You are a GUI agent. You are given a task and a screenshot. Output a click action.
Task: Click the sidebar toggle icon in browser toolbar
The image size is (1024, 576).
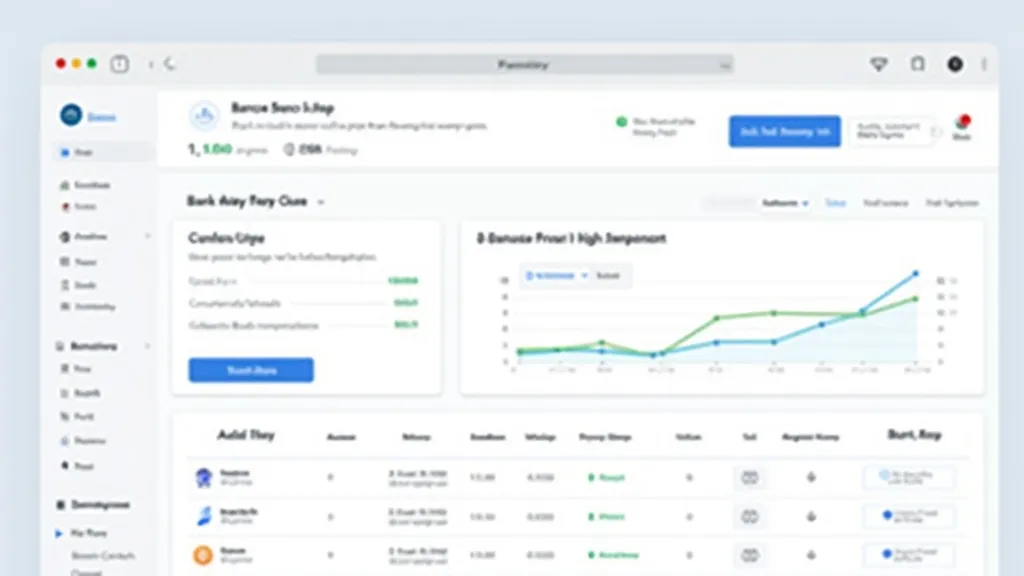(120, 64)
